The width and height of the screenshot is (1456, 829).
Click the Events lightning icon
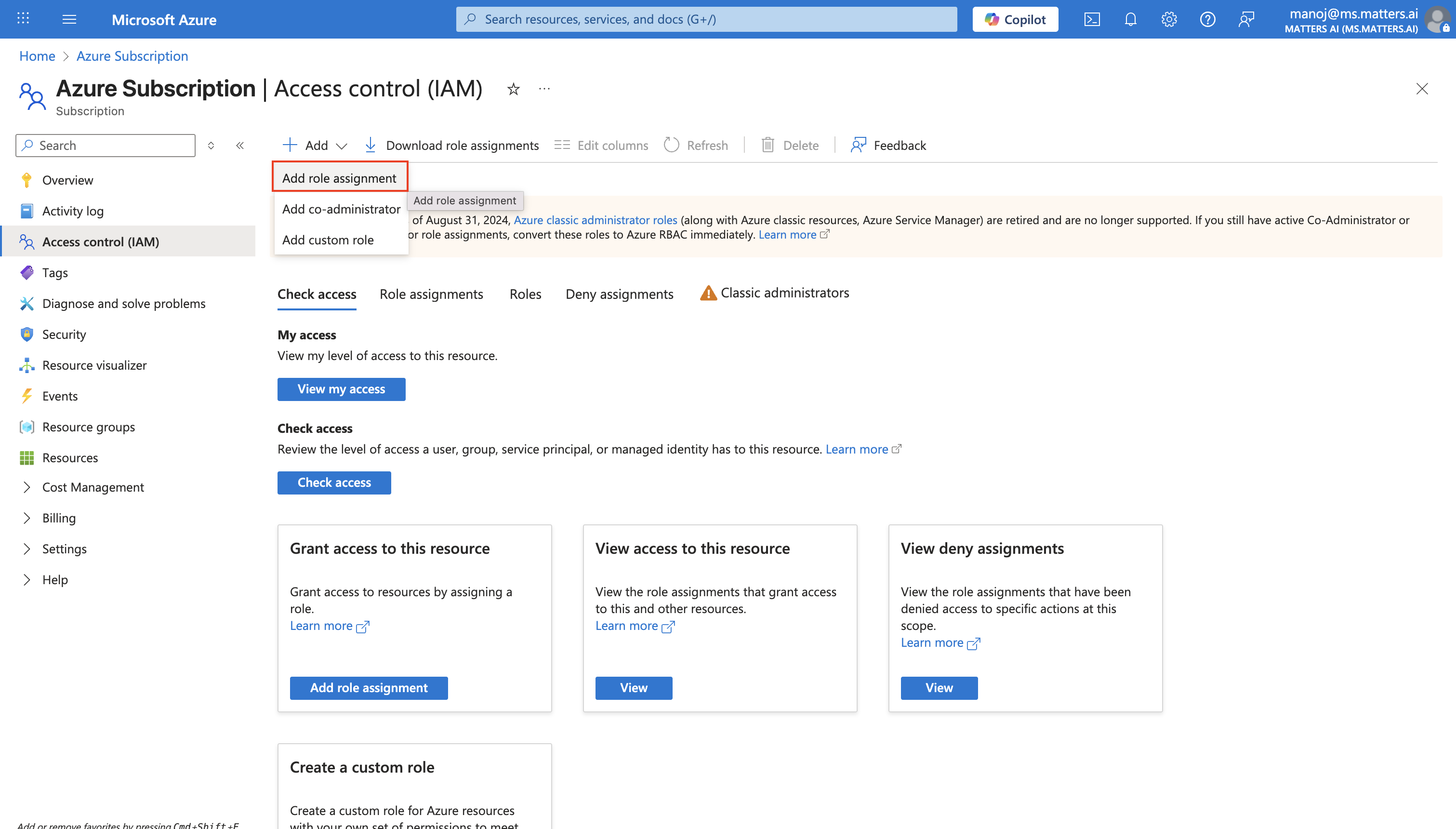tap(26, 396)
